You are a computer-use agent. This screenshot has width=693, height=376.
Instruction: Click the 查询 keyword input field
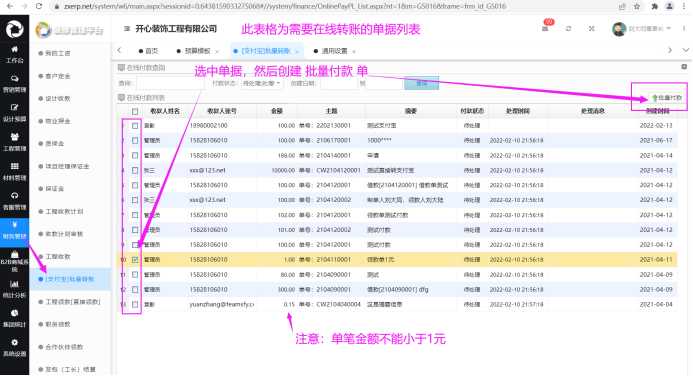tap(170, 83)
